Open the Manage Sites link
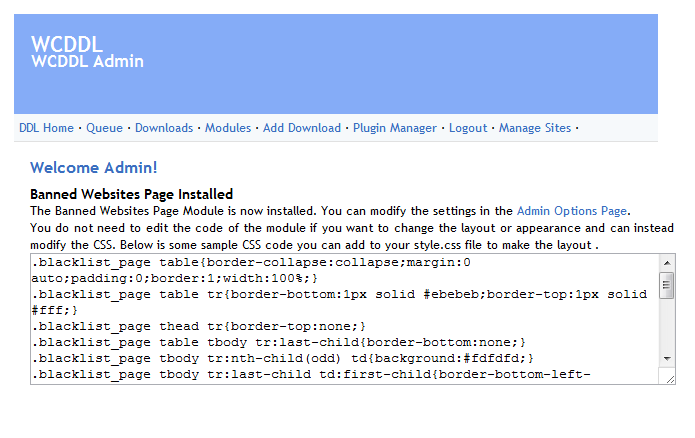This screenshot has width=695, height=438. [x=535, y=128]
